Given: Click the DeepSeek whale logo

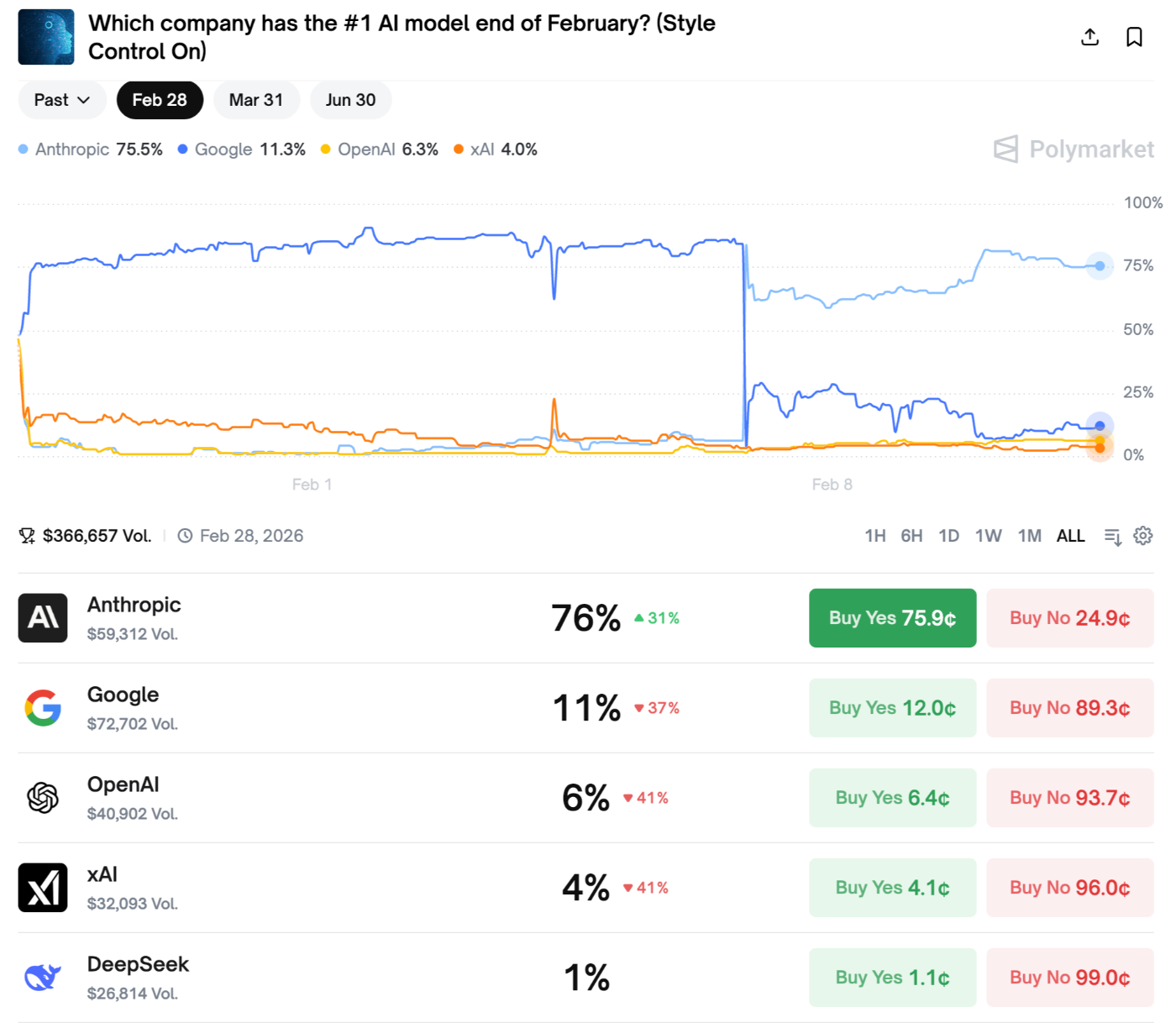Looking at the screenshot, I should [43, 977].
